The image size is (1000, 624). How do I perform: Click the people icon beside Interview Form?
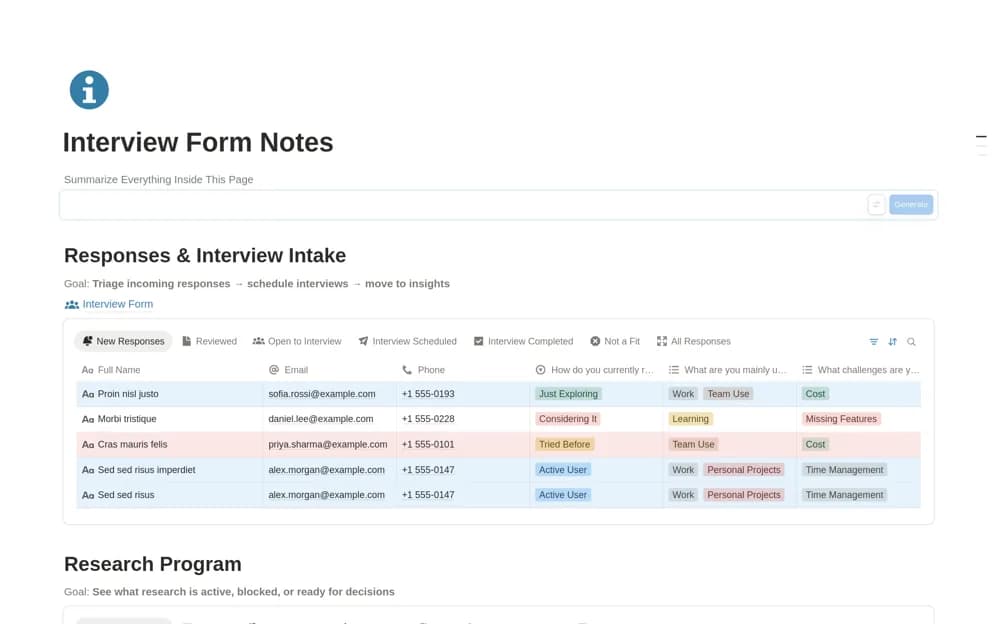point(71,304)
